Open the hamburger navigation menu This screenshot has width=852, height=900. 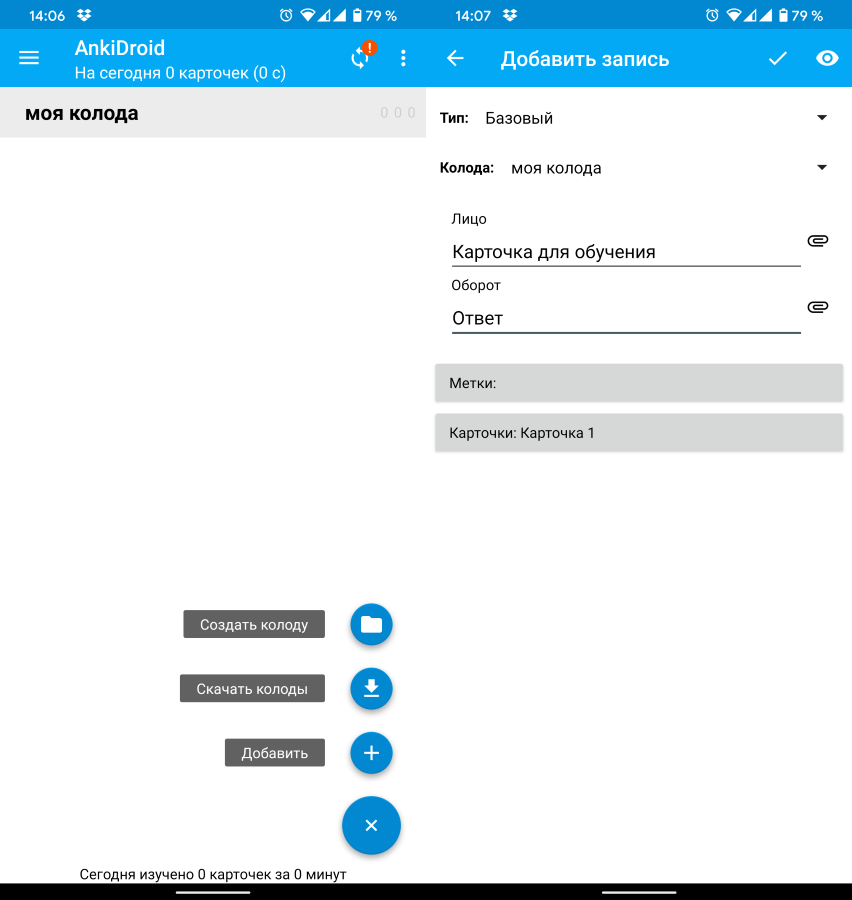[x=29, y=58]
